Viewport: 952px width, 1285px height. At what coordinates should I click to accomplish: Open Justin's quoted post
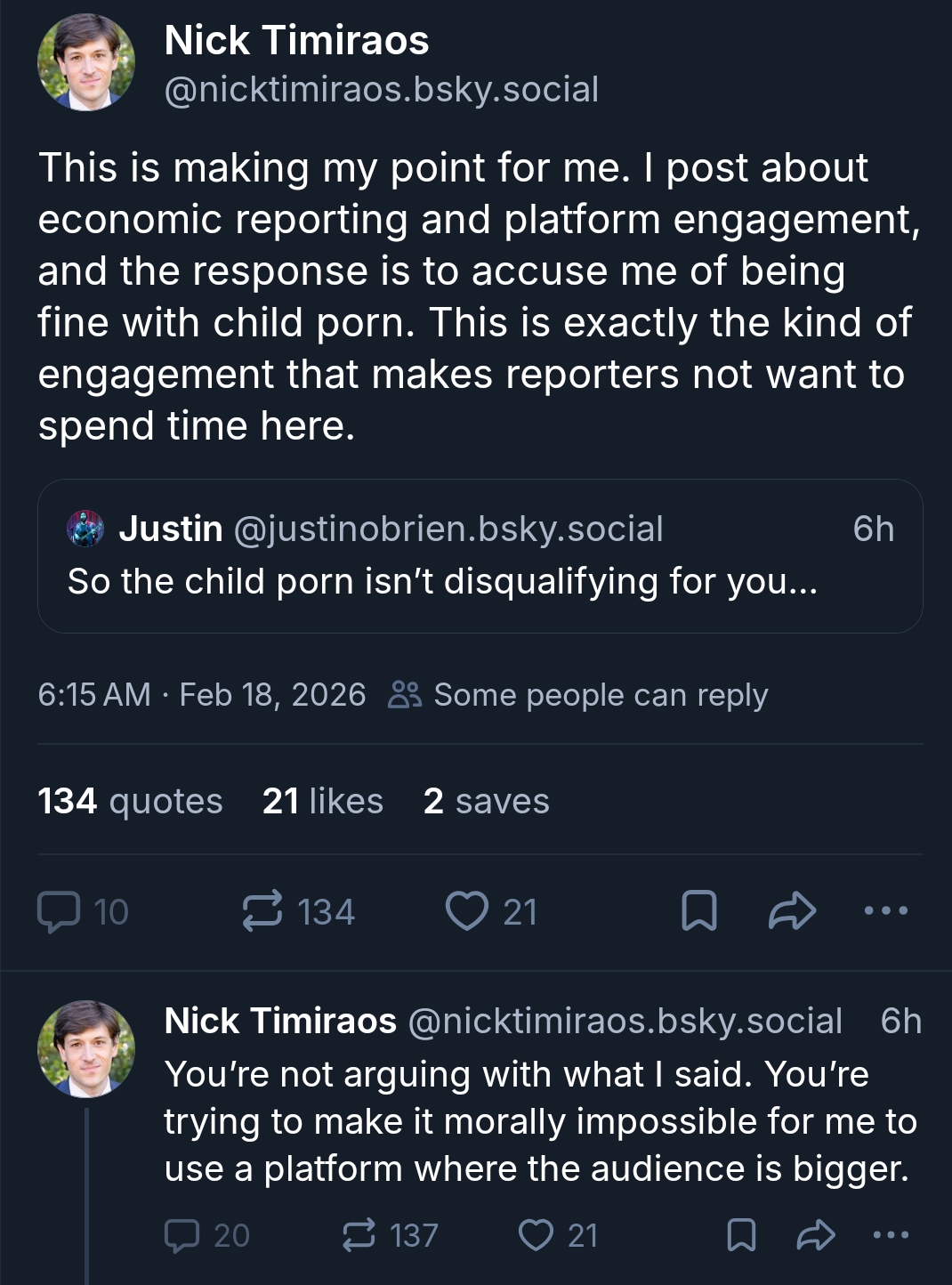coord(480,581)
